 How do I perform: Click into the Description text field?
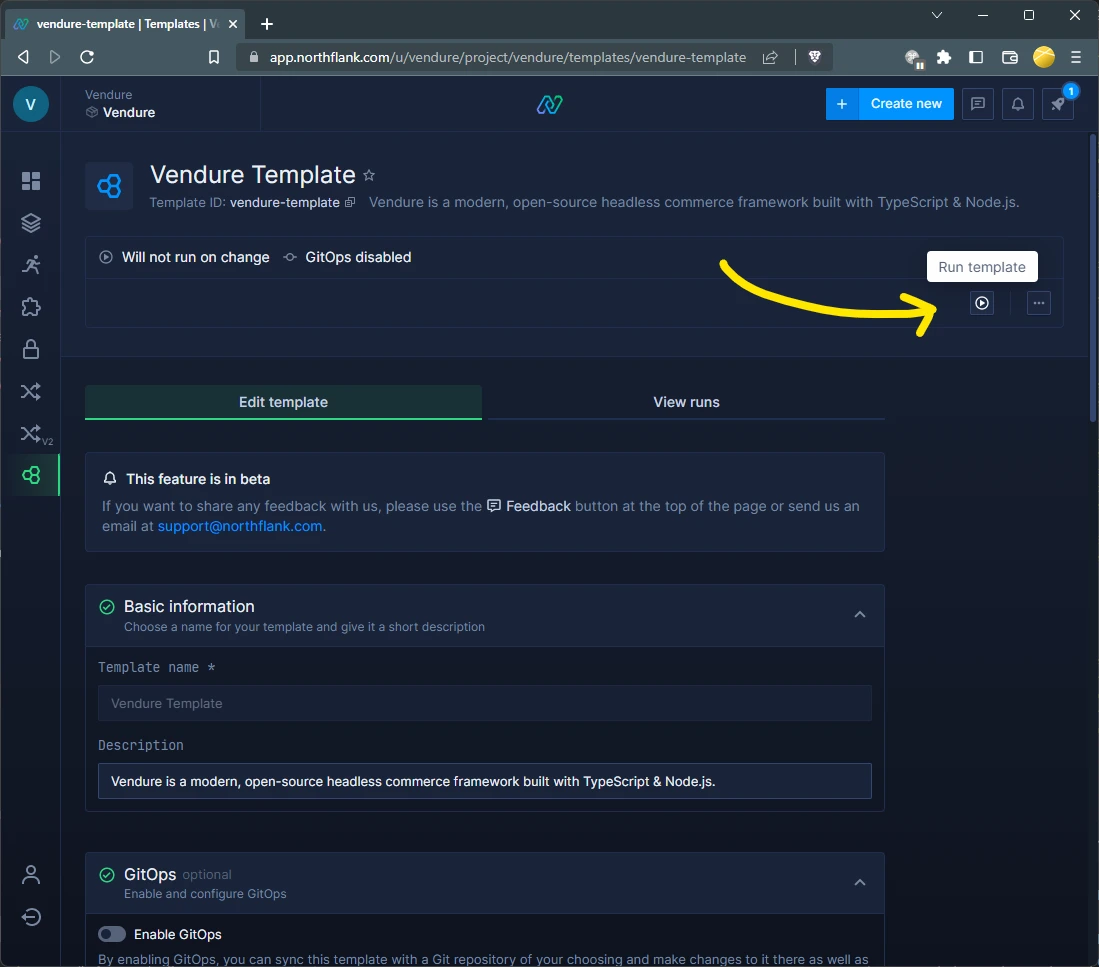point(484,781)
